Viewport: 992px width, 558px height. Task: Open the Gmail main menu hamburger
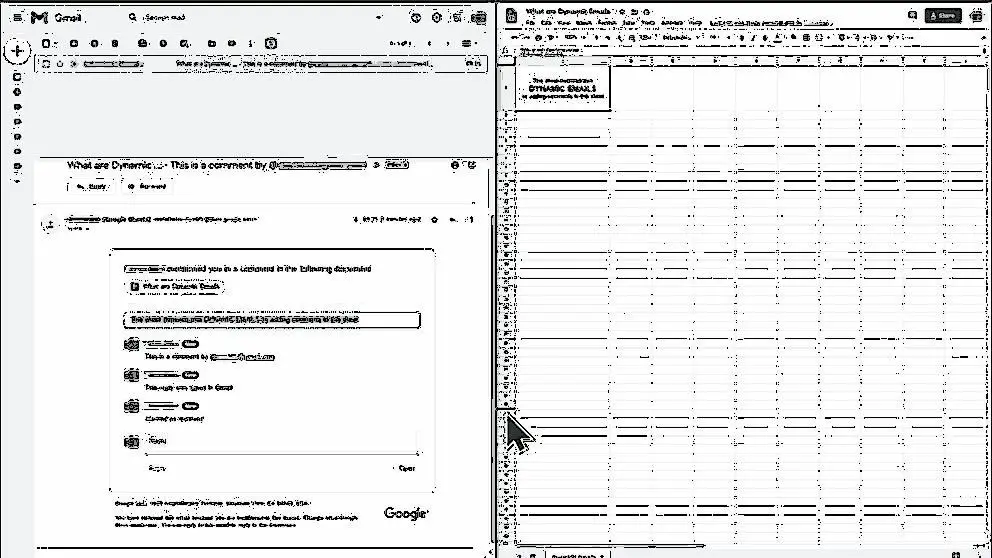click(17, 18)
